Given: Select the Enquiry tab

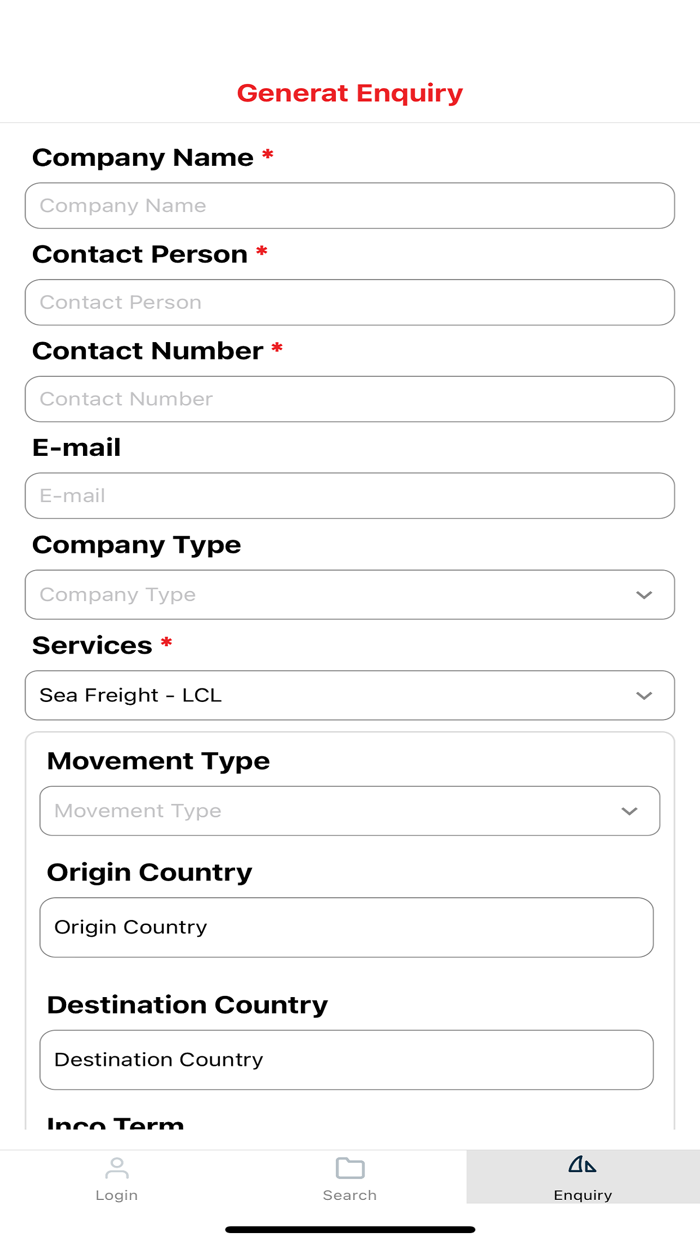Looking at the screenshot, I should [x=583, y=1176].
